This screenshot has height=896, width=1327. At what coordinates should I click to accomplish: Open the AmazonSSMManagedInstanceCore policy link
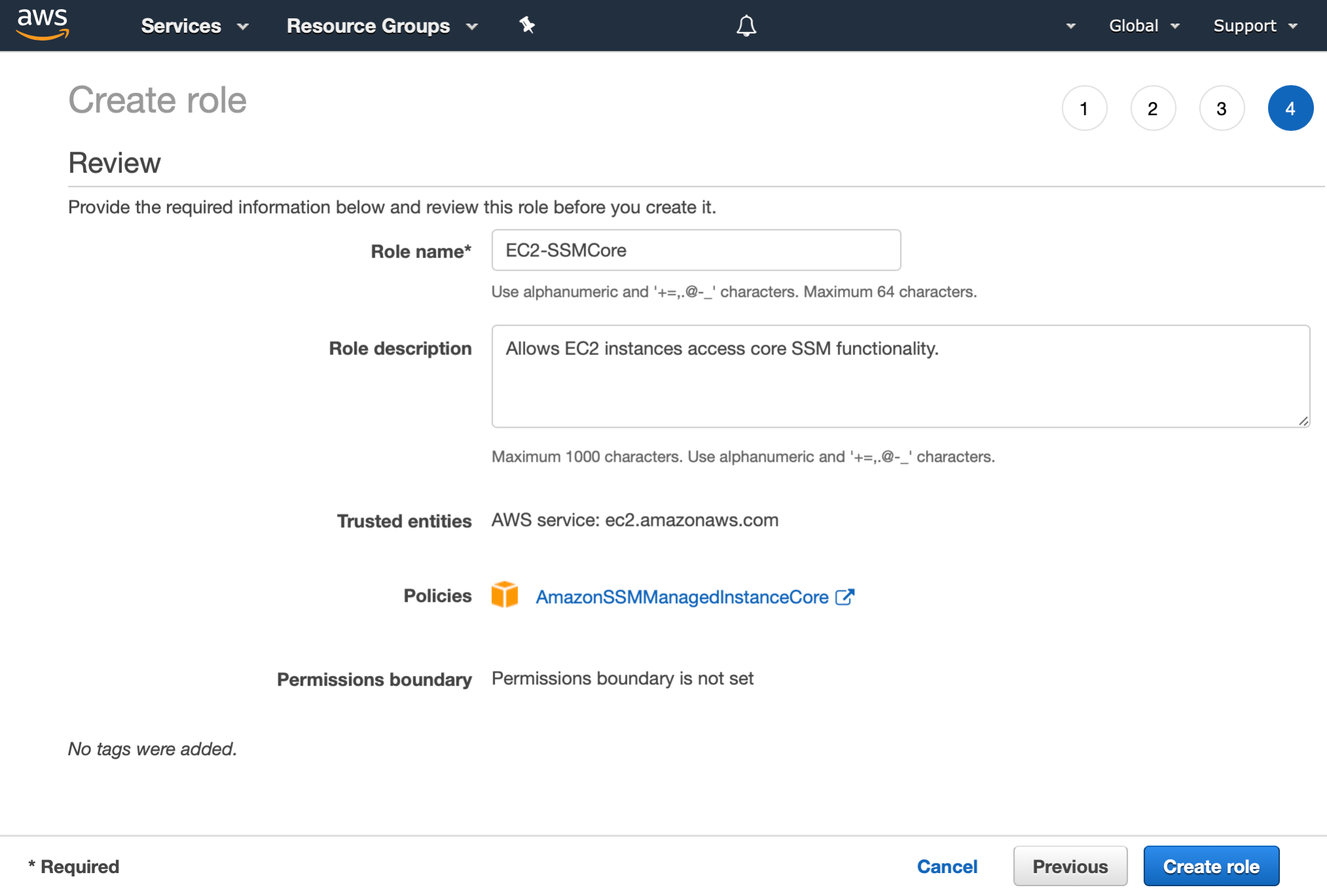[682, 597]
